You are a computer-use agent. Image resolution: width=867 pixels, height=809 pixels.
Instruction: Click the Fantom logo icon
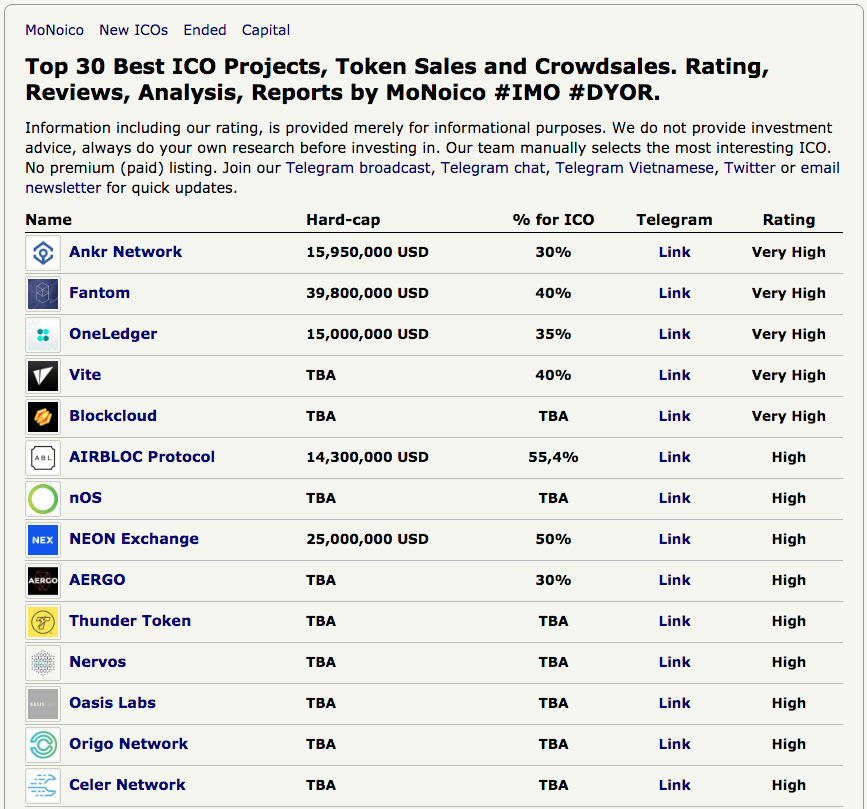pos(43,294)
